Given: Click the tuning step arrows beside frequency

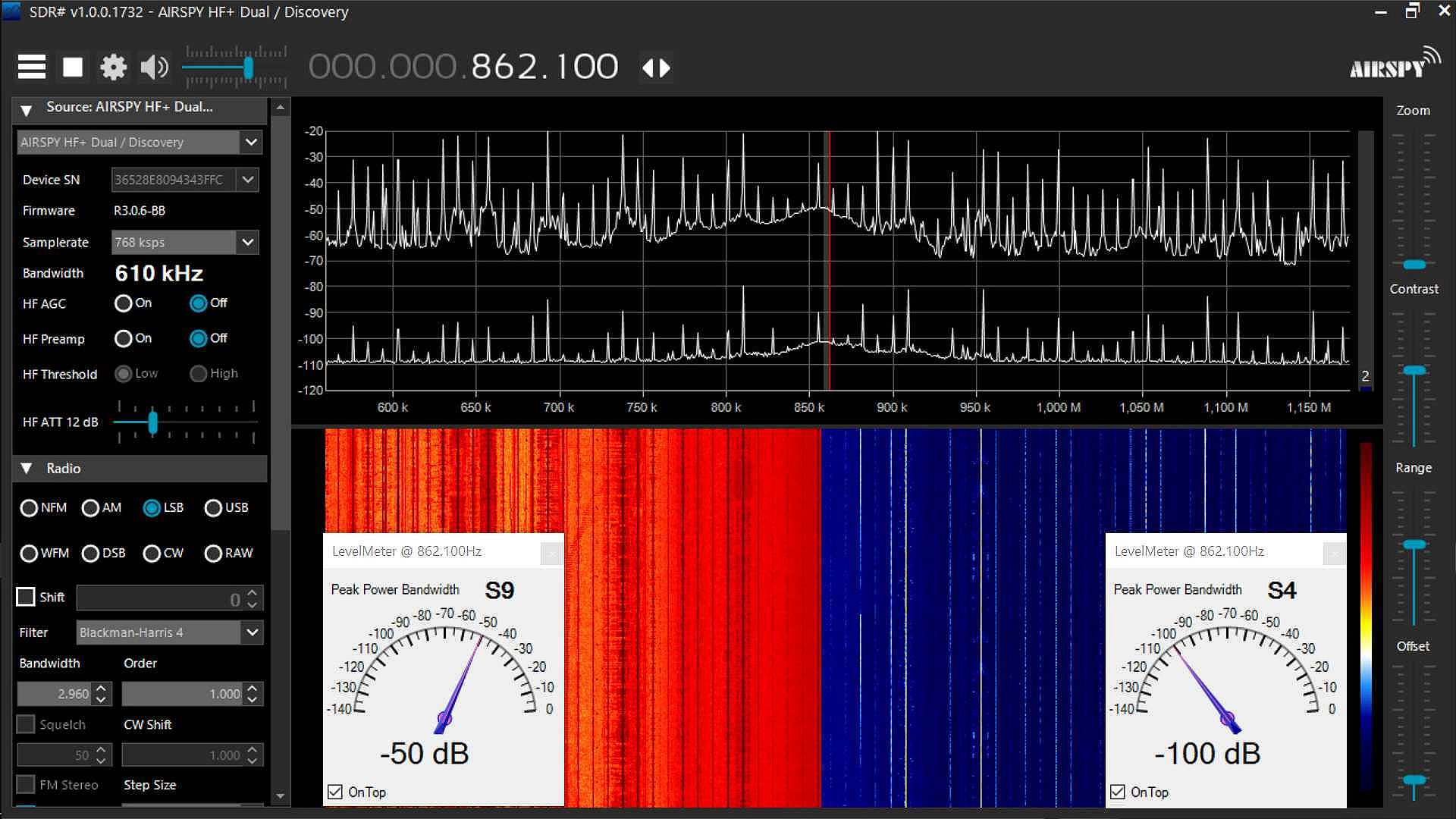Looking at the screenshot, I should [x=656, y=67].
